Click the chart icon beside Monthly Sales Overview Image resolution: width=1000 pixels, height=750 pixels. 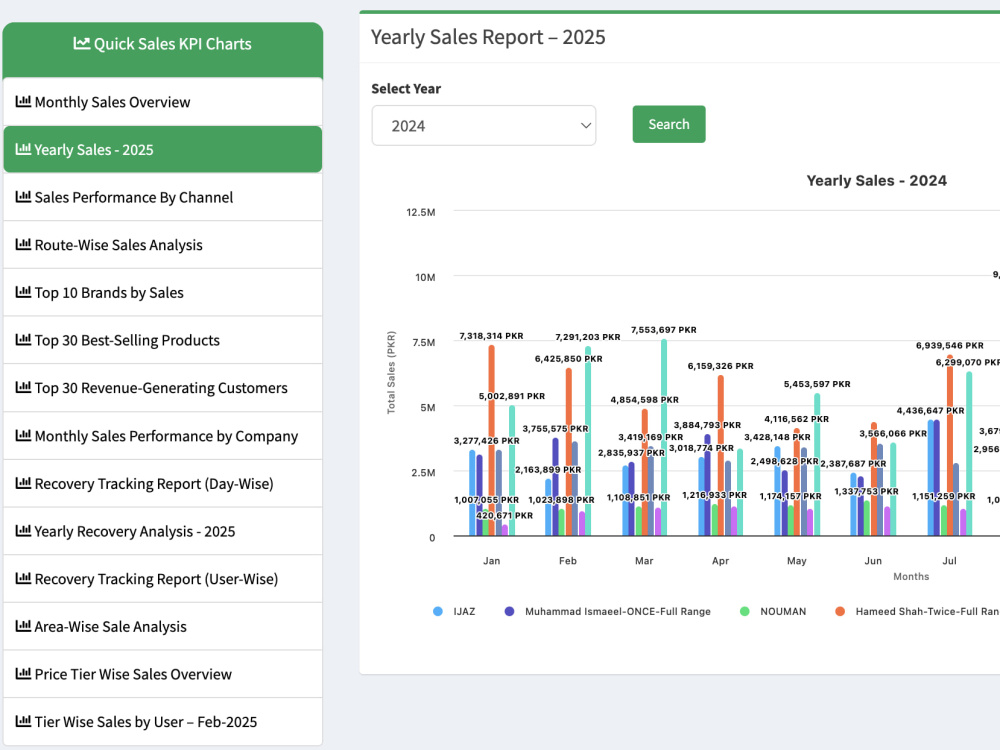[x=23, y=101]
